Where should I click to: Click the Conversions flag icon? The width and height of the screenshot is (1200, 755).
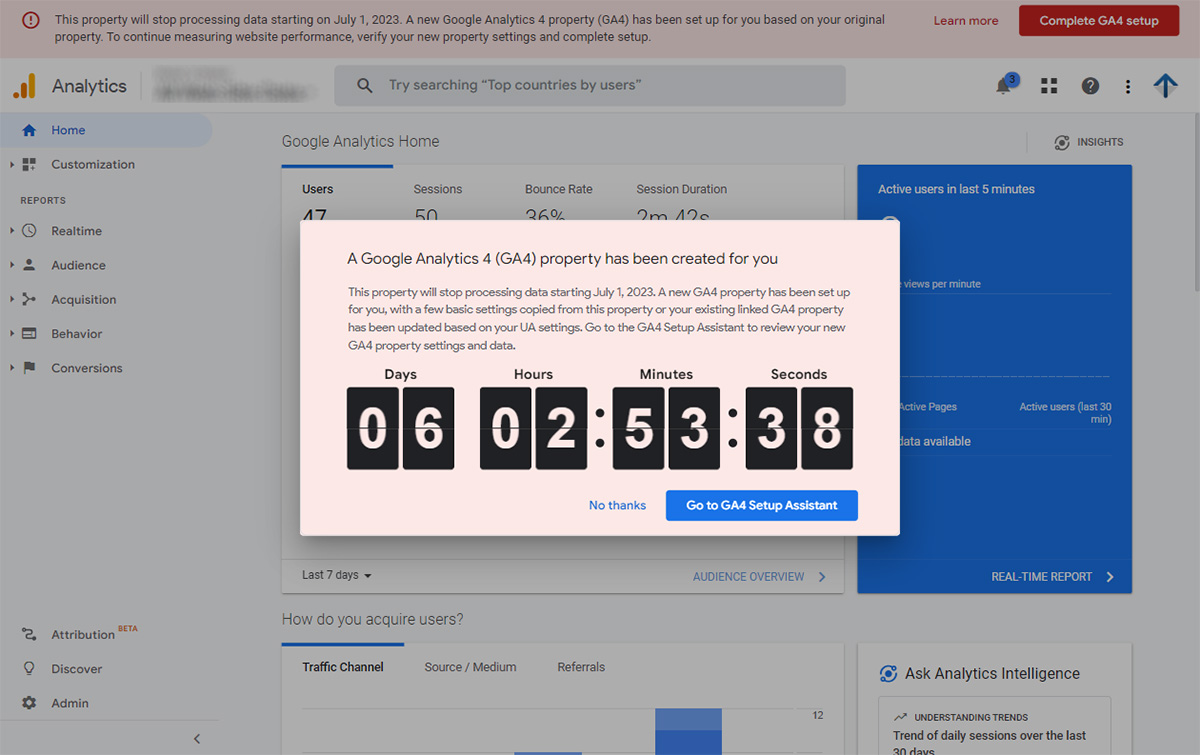click(29, 368)
